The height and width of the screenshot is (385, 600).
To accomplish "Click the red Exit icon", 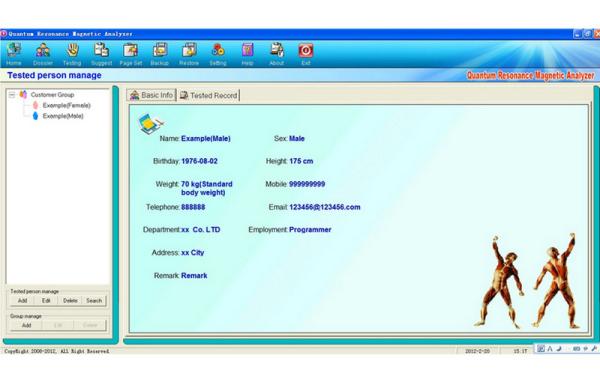I will point(306,51).
